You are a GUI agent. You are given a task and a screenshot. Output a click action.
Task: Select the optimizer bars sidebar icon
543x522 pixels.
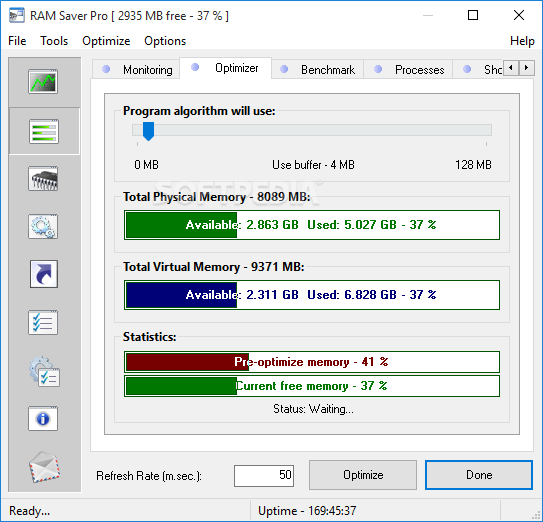click(44, 131)
